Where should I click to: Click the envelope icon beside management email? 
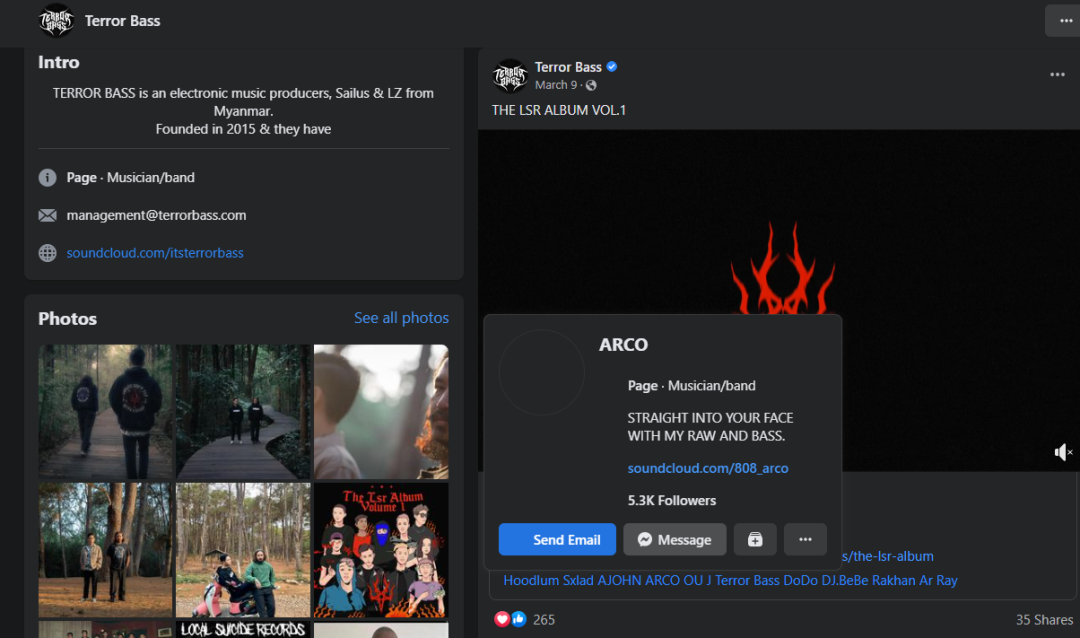tap(48, 216)
